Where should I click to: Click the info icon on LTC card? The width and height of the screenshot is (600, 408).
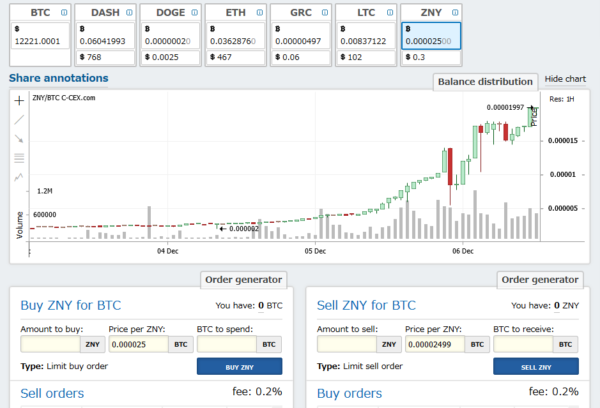[x=390, y=13]
